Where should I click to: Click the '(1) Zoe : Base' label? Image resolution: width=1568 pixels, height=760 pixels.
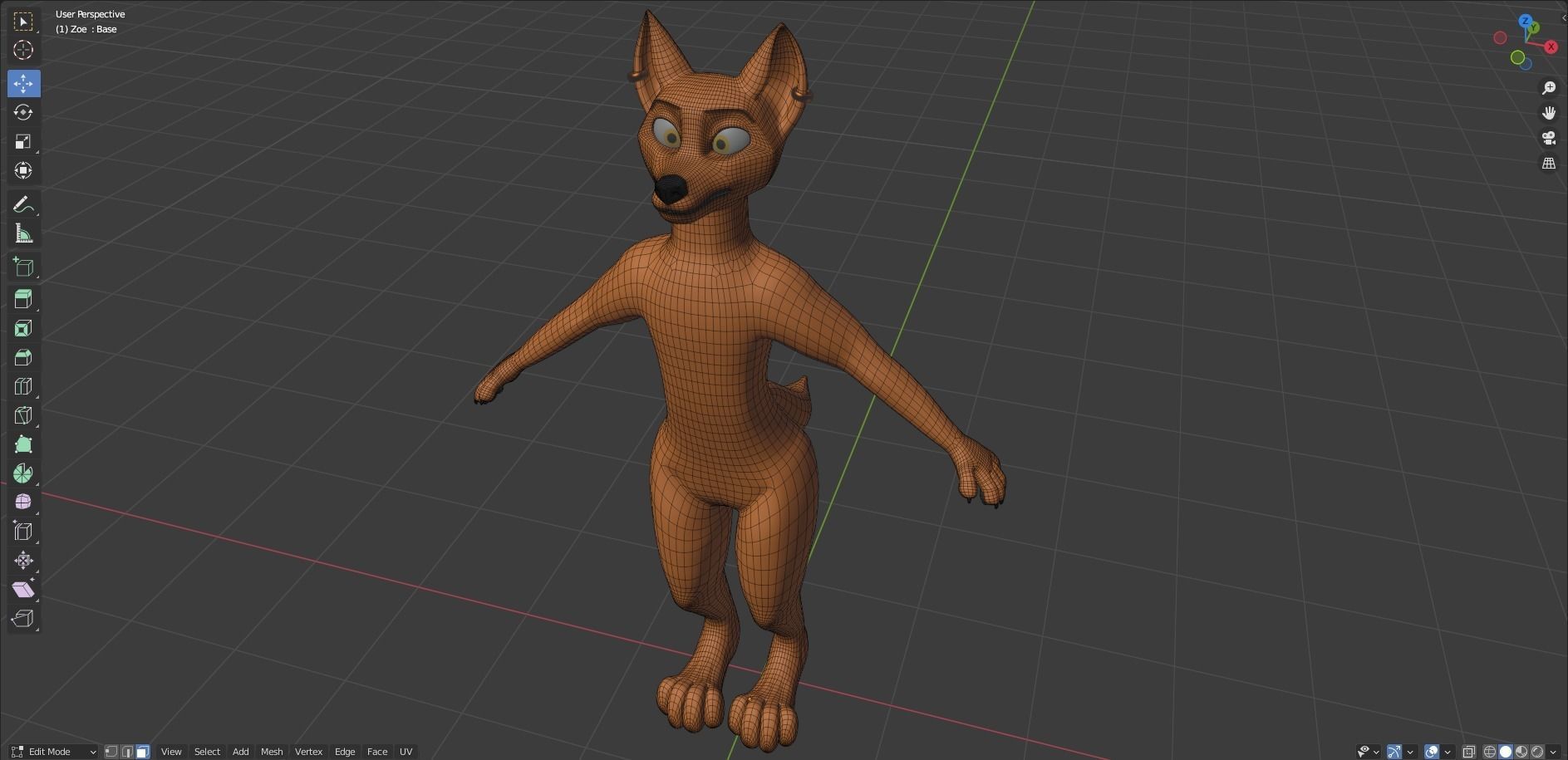pyautogui.click(x=86, y=29)
